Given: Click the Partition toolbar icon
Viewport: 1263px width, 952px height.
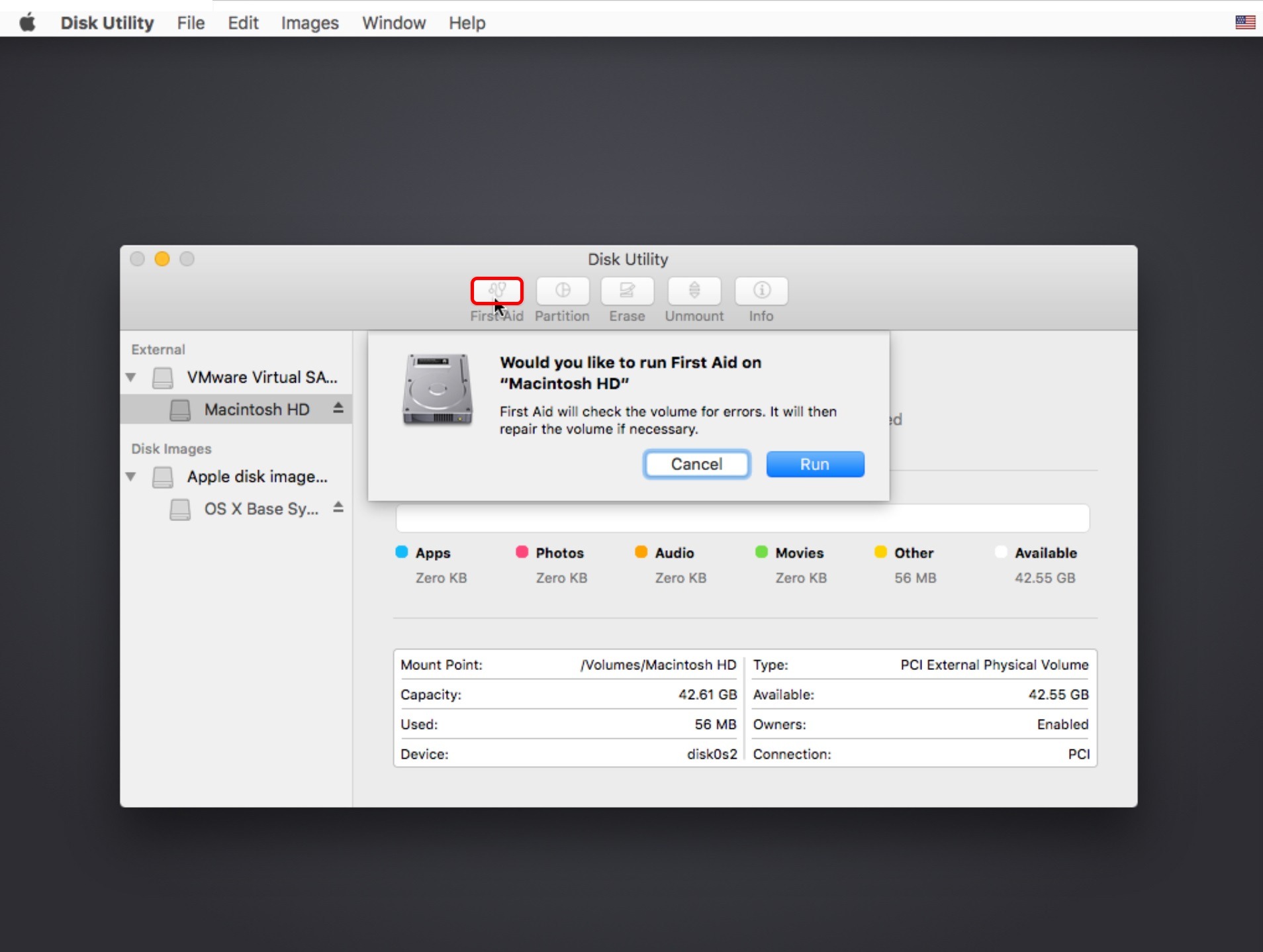Looking at the screenshot, I should click(562, 291).
